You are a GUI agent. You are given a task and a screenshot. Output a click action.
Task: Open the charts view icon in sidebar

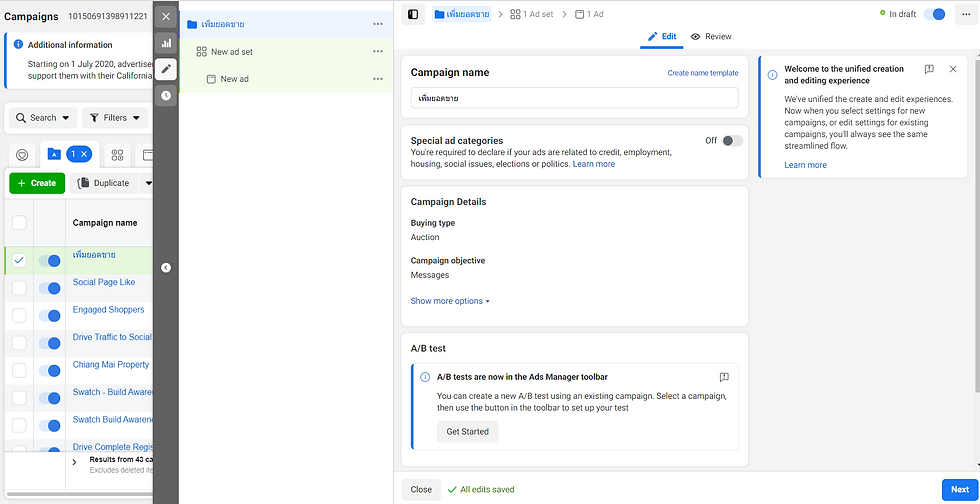pos(166,43)
